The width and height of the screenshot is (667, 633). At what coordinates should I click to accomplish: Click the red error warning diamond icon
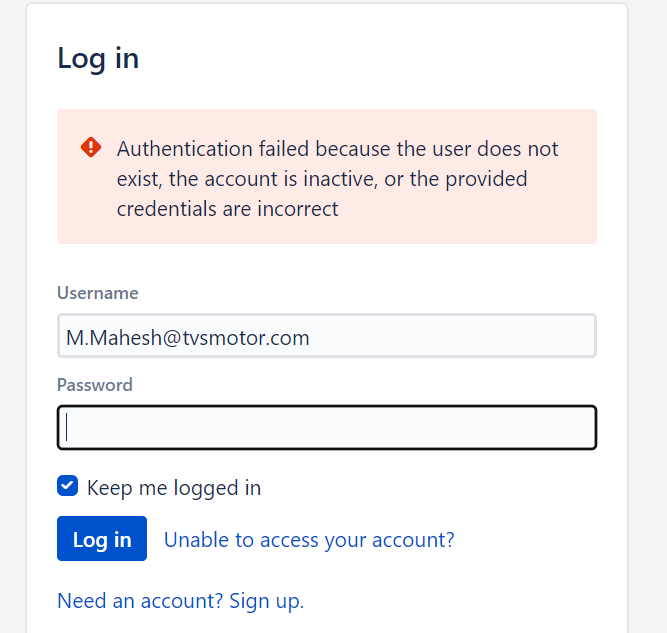pos(91,147)
